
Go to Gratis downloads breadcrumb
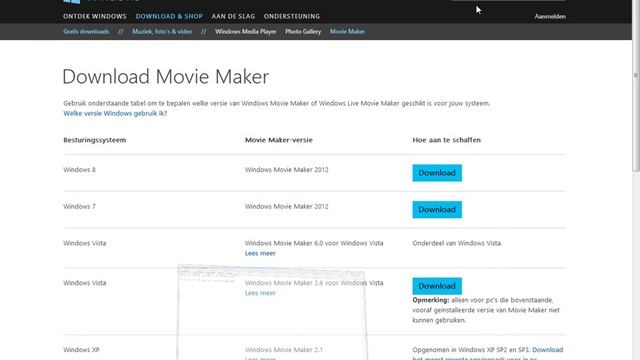86,31
